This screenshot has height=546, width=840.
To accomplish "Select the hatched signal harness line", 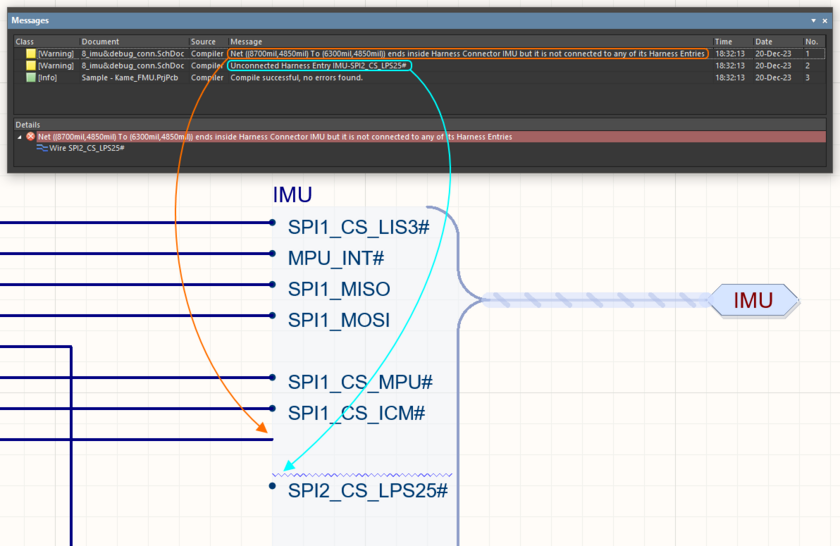I will 595,300.
